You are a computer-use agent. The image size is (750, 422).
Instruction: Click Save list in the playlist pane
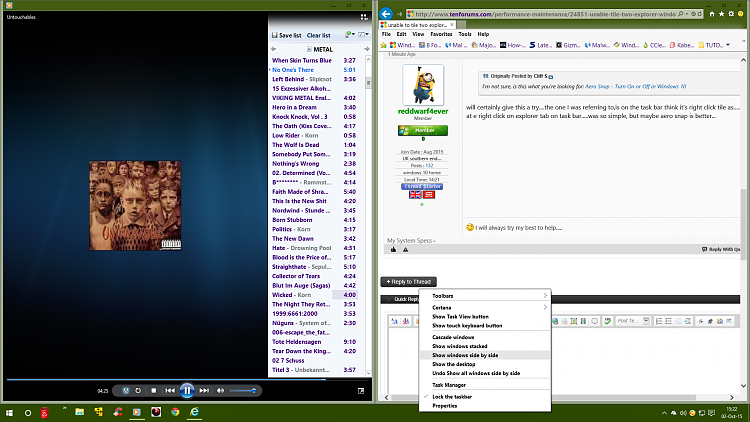(x=287, y=35)
